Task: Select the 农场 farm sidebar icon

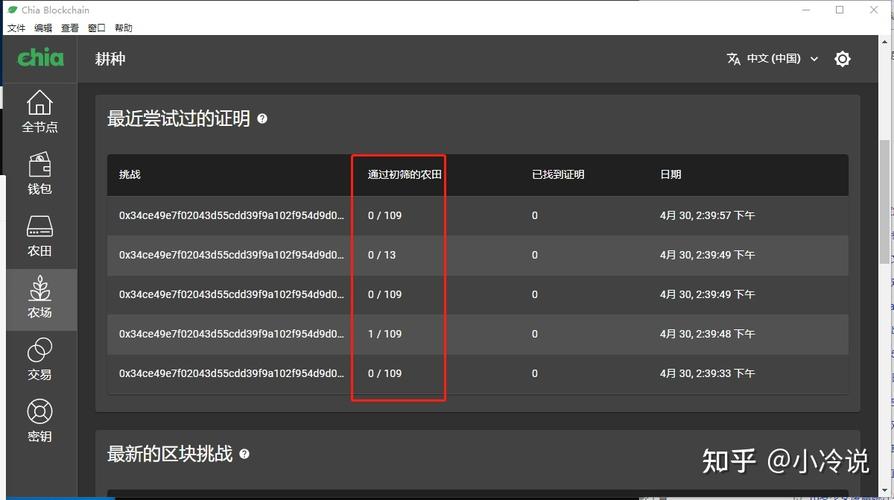Action: 39,298
